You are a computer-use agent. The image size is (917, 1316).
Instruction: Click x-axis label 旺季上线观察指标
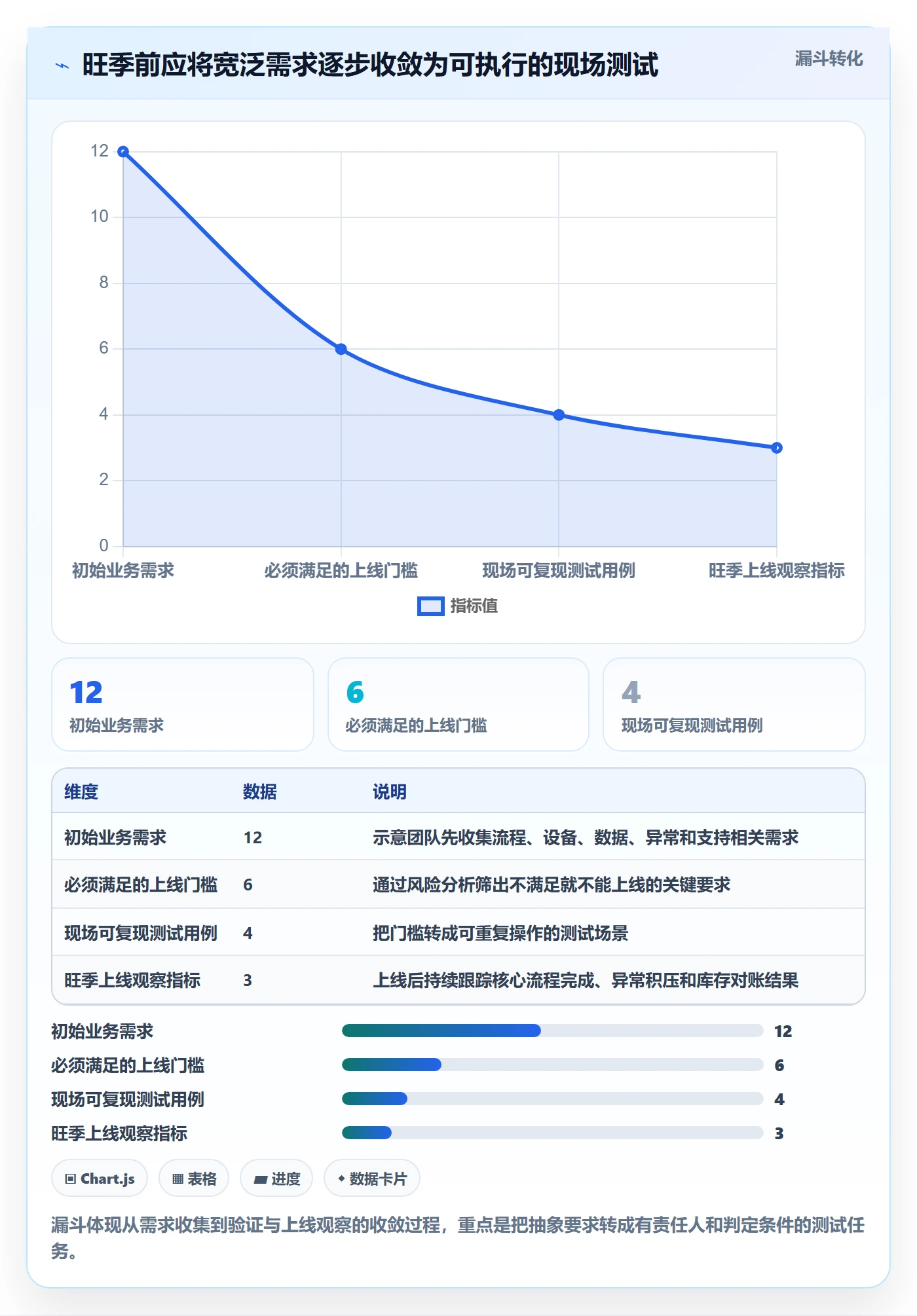777,571
